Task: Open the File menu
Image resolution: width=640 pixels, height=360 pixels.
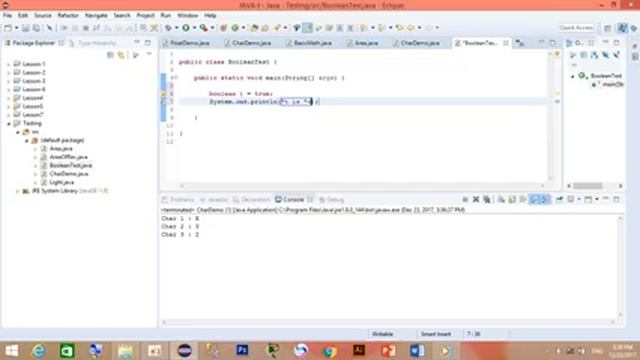Action: click(7, 16)
